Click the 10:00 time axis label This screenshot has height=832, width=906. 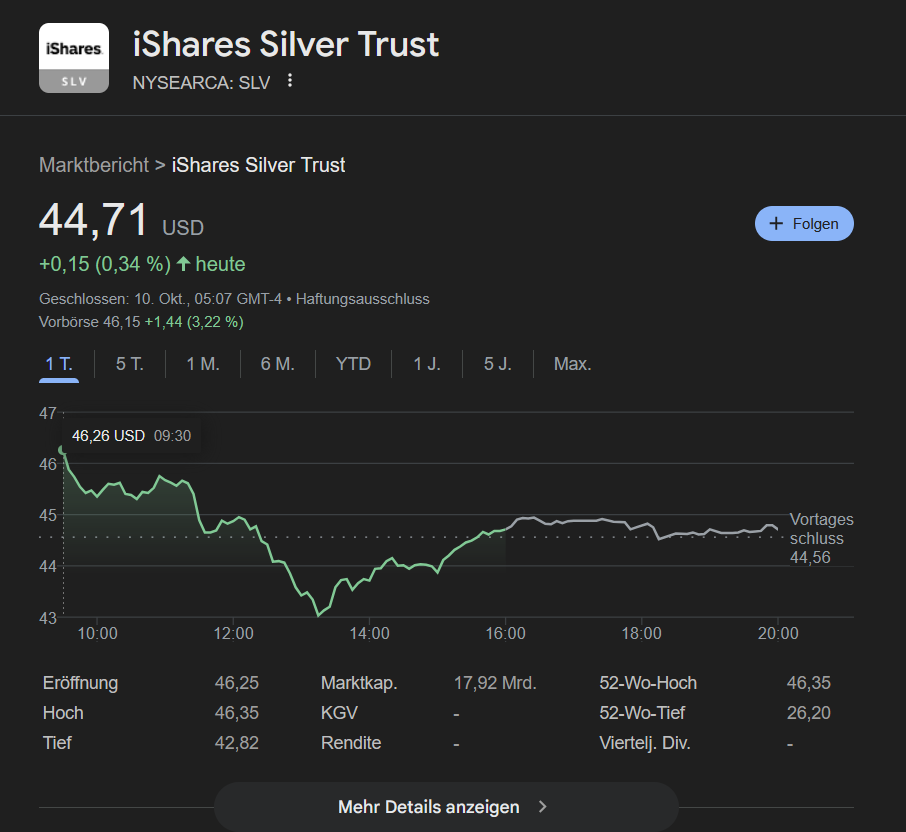coord(97,633)
